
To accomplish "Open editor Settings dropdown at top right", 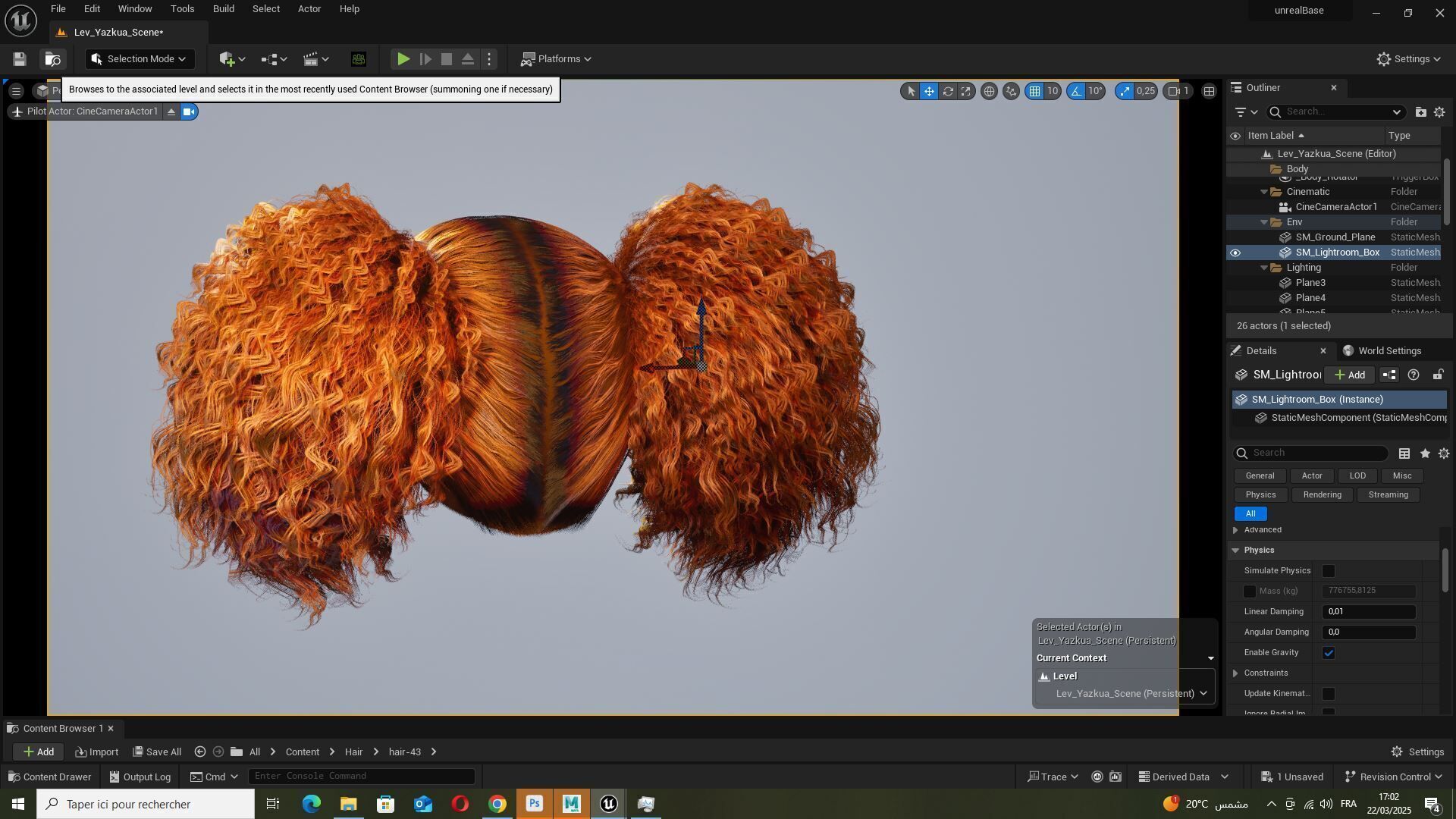I will coord(1408,59).
